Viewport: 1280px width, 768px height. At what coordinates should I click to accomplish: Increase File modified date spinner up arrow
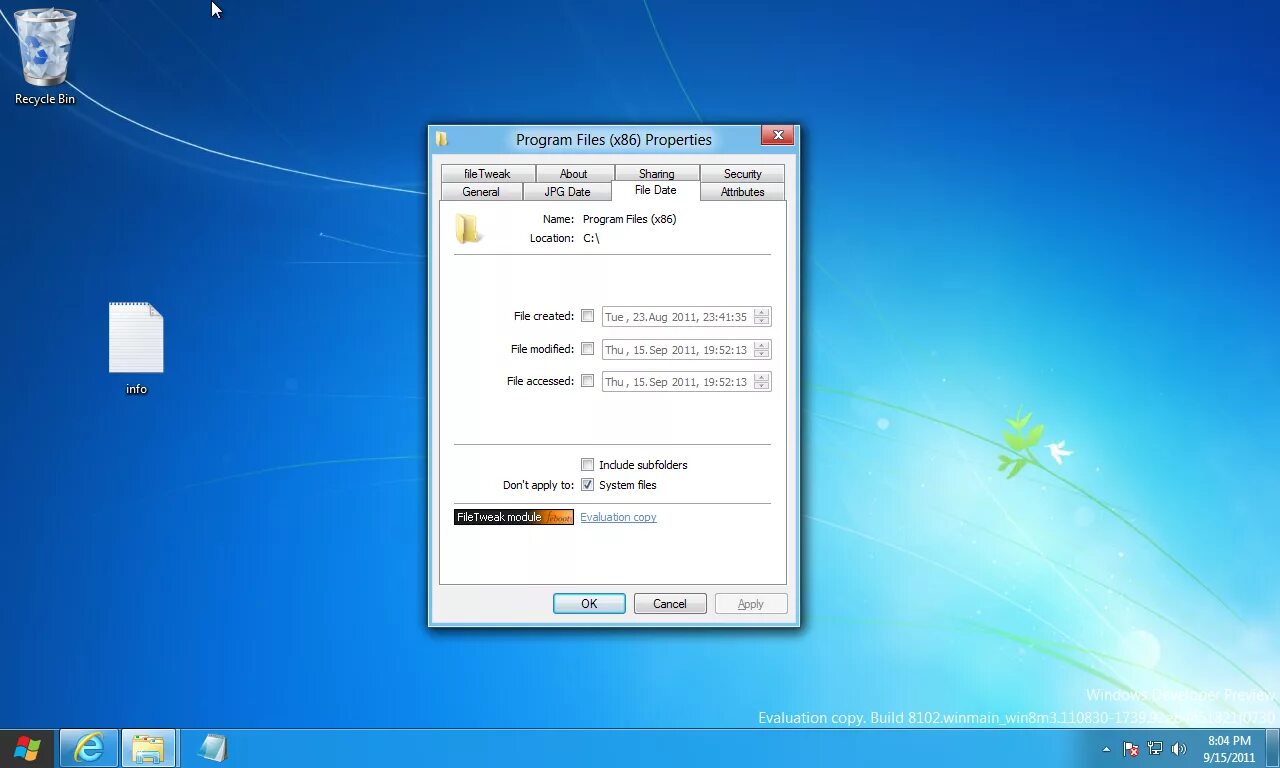tap(762, 345)
